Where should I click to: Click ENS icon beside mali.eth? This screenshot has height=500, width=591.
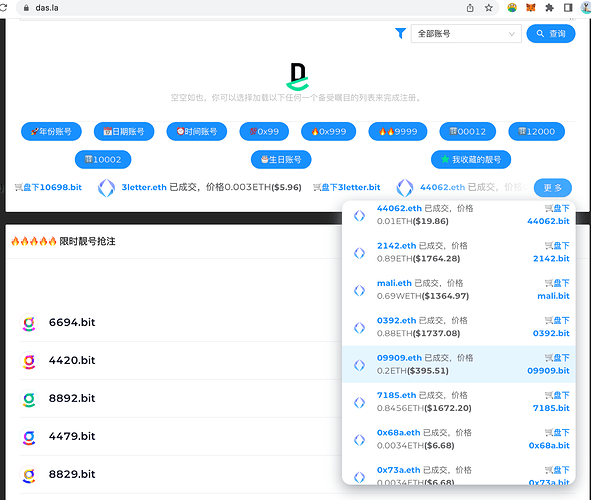(359, 290)
